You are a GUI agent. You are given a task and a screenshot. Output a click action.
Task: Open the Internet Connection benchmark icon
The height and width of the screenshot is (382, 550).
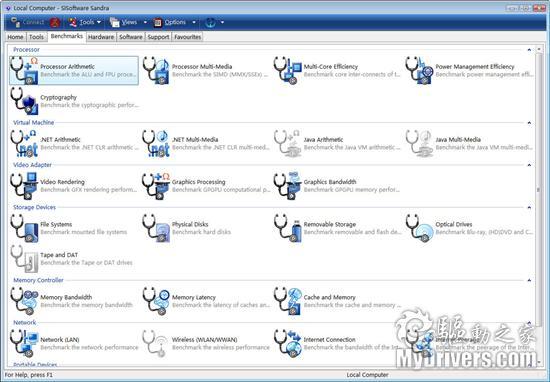tap(288, 344)
